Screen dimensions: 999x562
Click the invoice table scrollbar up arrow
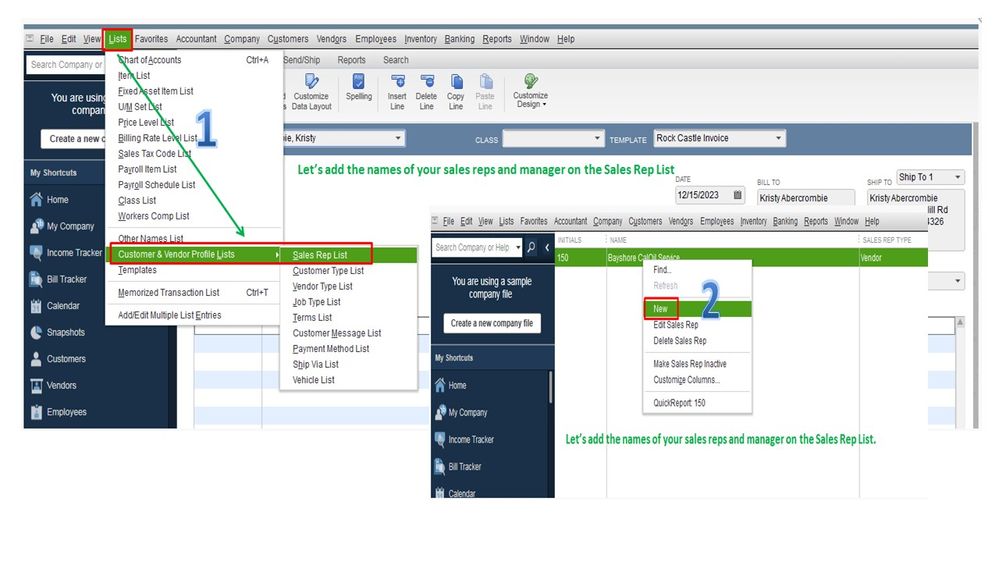(959, 322)
